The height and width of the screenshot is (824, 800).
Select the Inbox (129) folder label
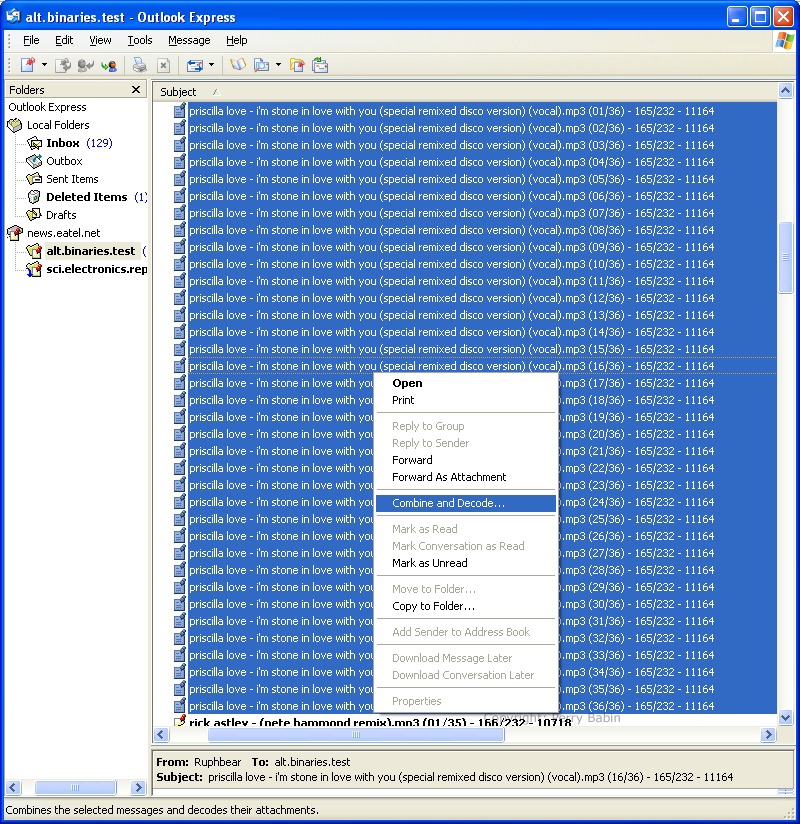79,143
